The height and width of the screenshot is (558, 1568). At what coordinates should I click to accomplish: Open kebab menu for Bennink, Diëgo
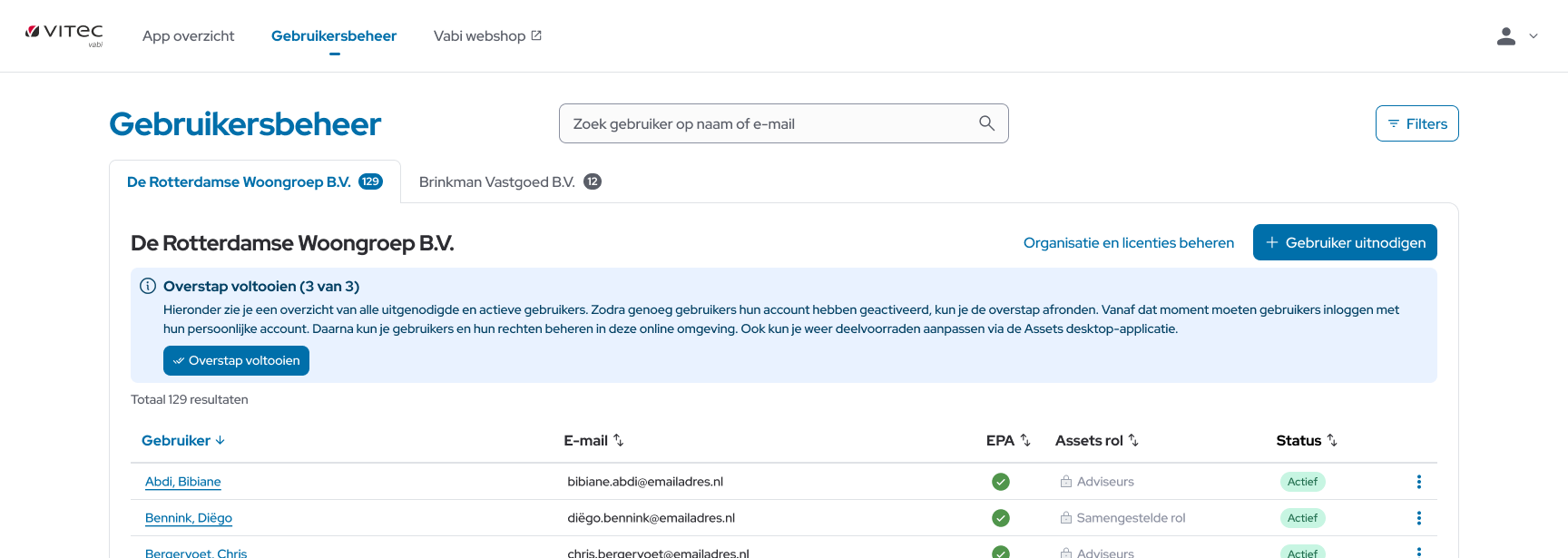(1418, 518)
